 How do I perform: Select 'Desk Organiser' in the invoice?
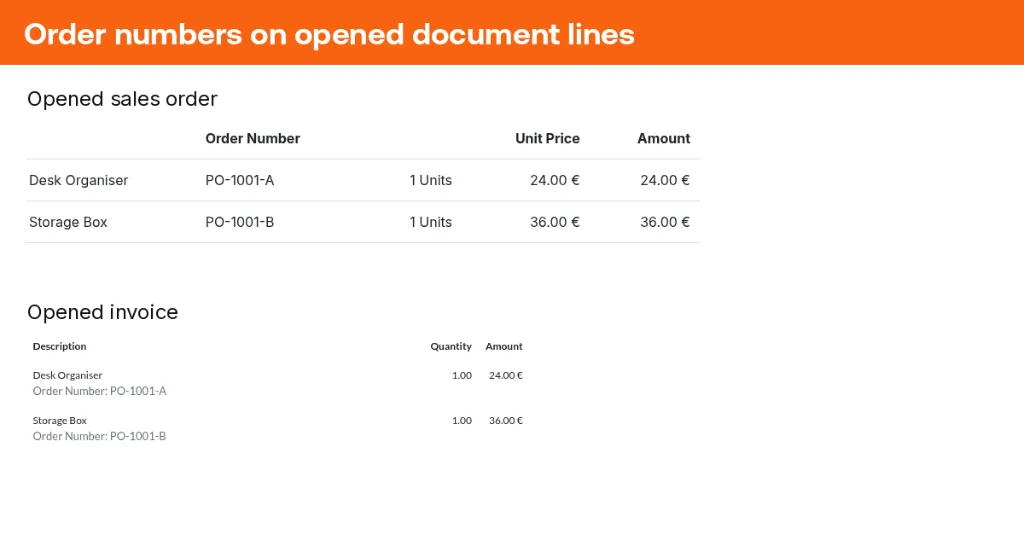click(x=67, y=376)
